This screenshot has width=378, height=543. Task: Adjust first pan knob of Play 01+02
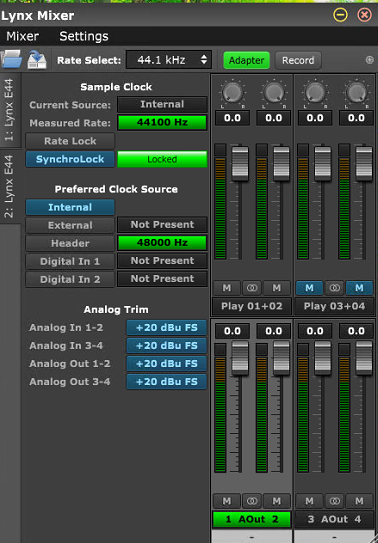(232, 92)
